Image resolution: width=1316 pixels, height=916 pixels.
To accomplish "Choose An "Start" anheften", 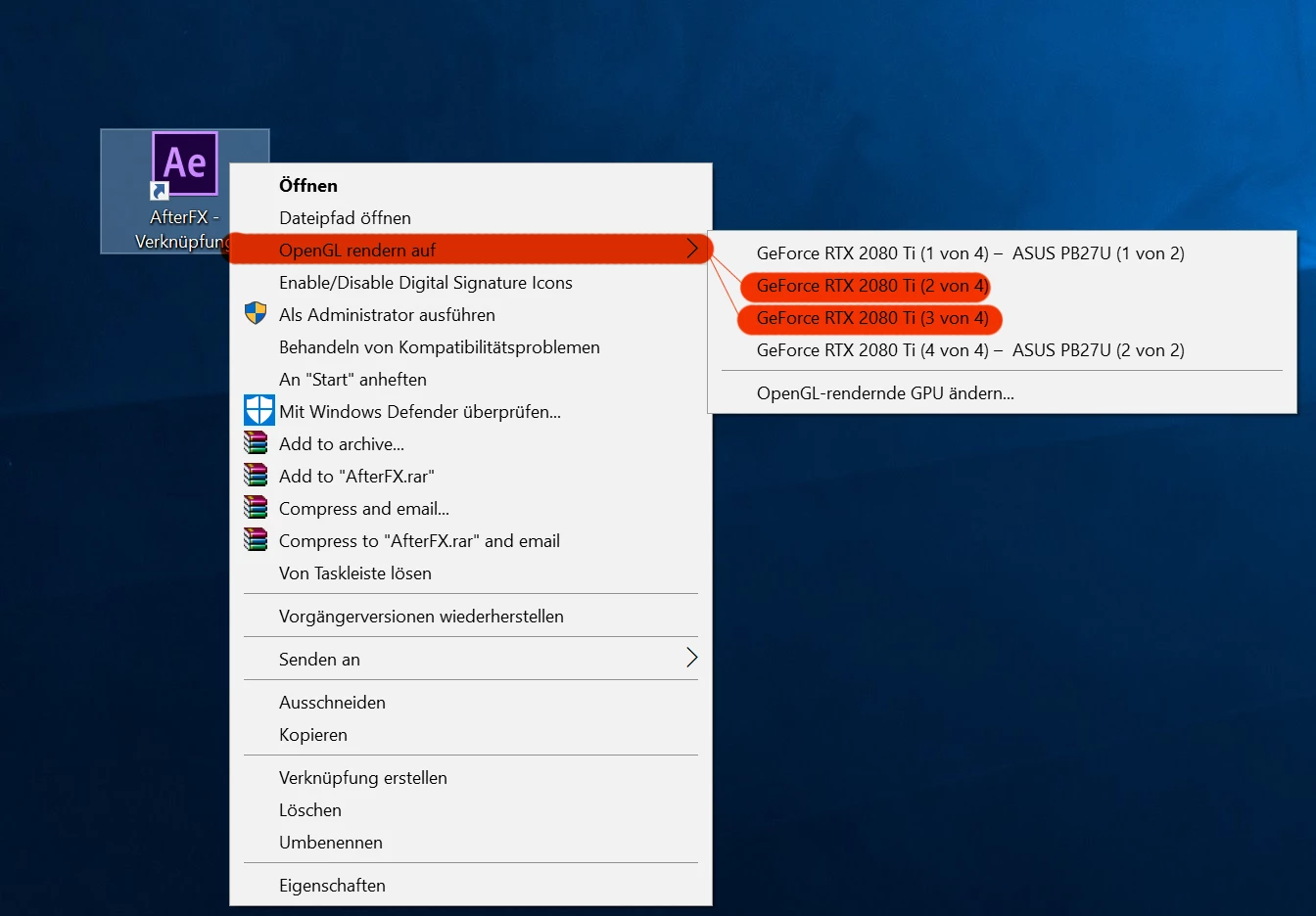I will click(471, 379).
